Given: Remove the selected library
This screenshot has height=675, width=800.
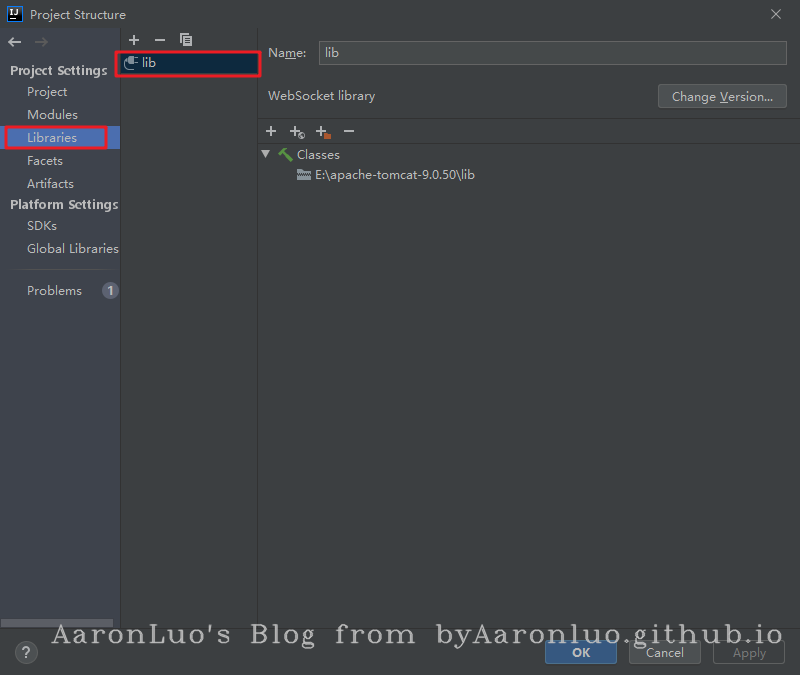Looking at the screenshot, I should 160,40.
